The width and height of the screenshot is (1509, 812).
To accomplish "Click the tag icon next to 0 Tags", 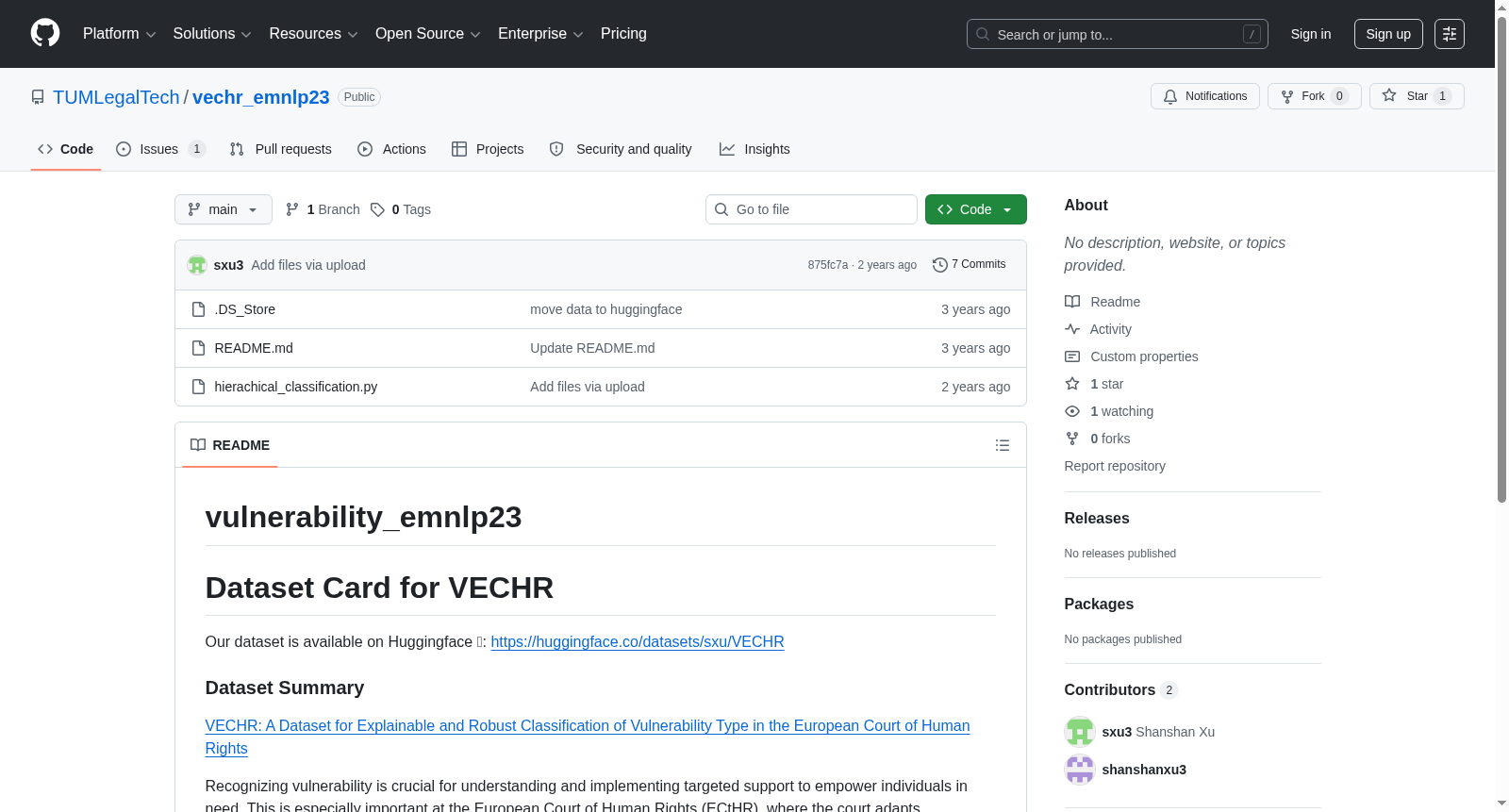I will click(377, 209).
